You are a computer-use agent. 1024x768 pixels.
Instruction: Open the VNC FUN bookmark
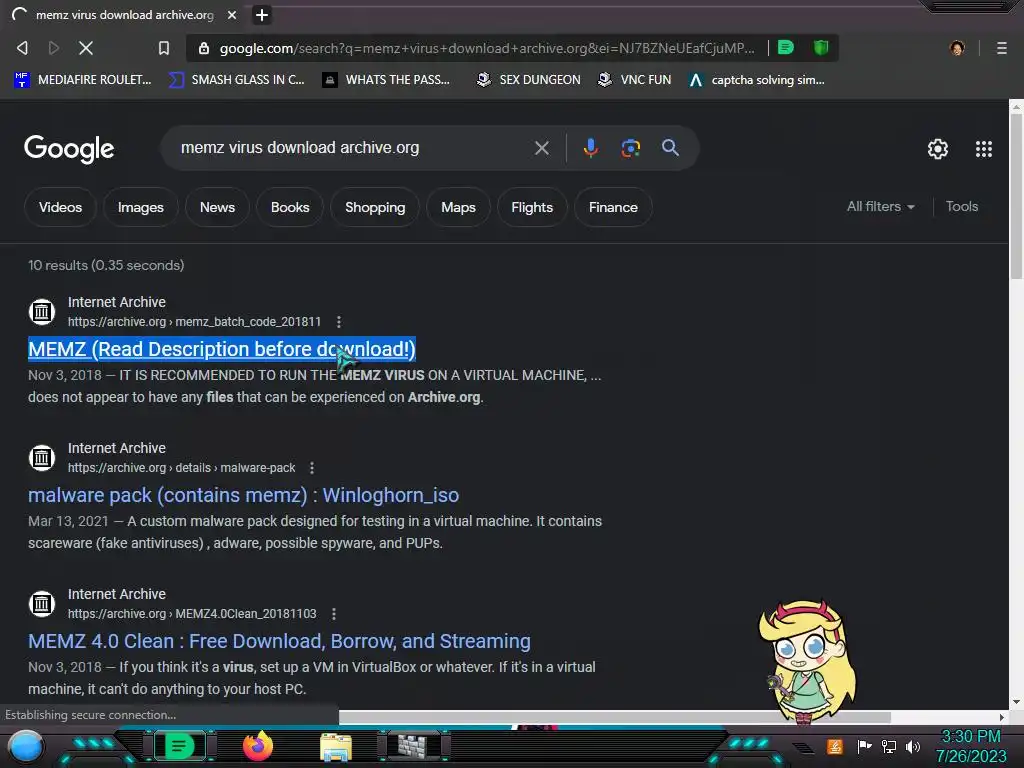coord(634,80)
